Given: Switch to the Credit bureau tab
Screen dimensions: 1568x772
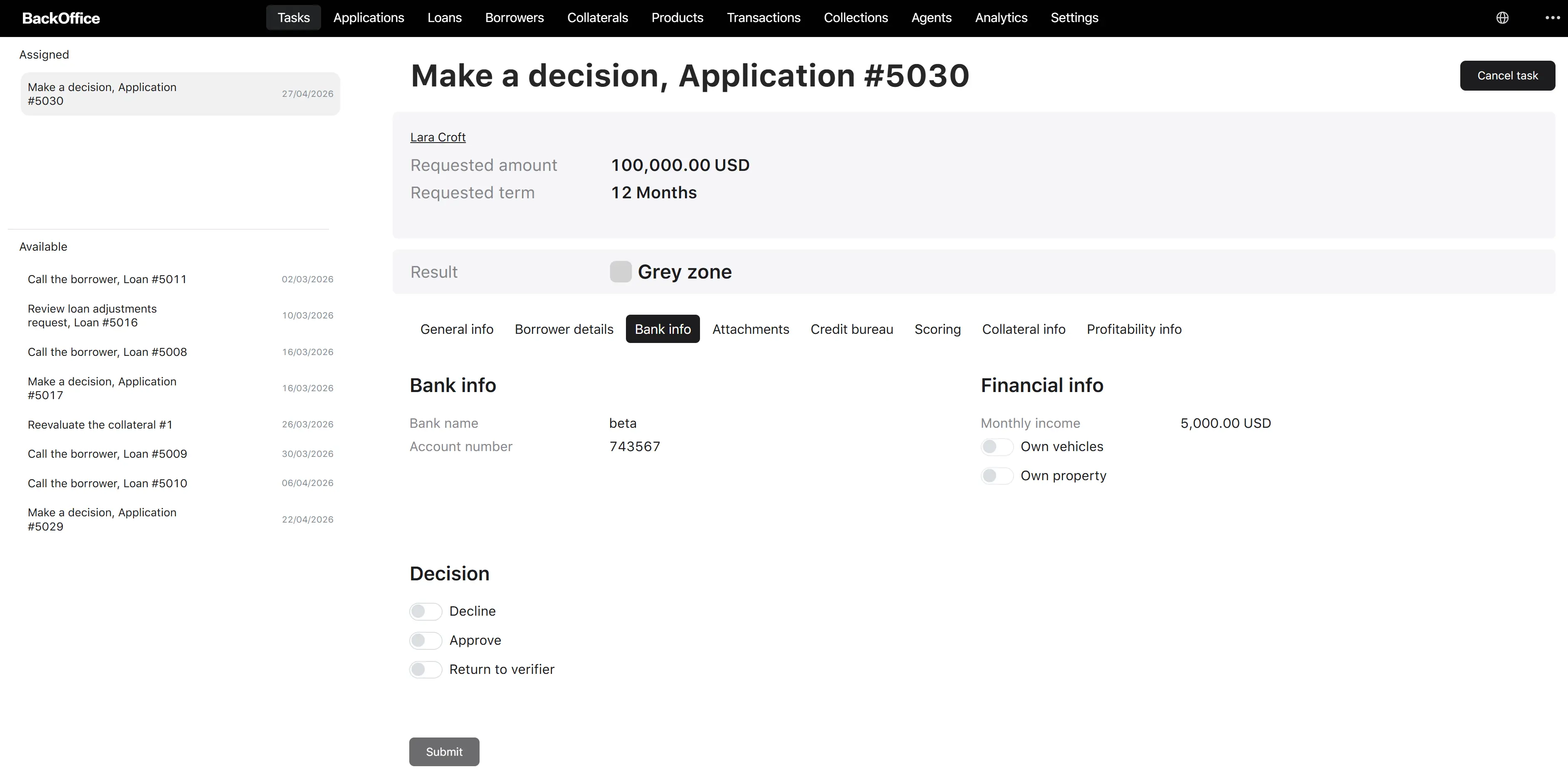Looking at the screenshot, I should [x=851, y=329].
